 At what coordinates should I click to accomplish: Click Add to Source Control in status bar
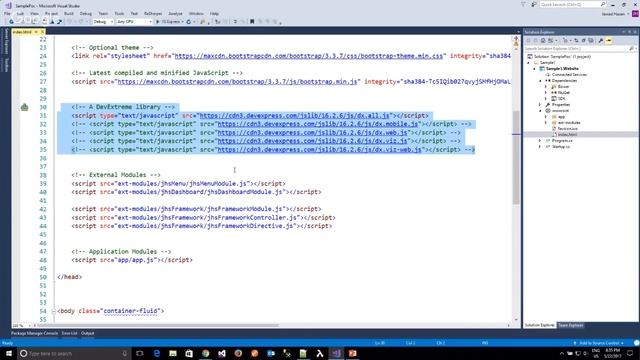(x=598, y=343)
